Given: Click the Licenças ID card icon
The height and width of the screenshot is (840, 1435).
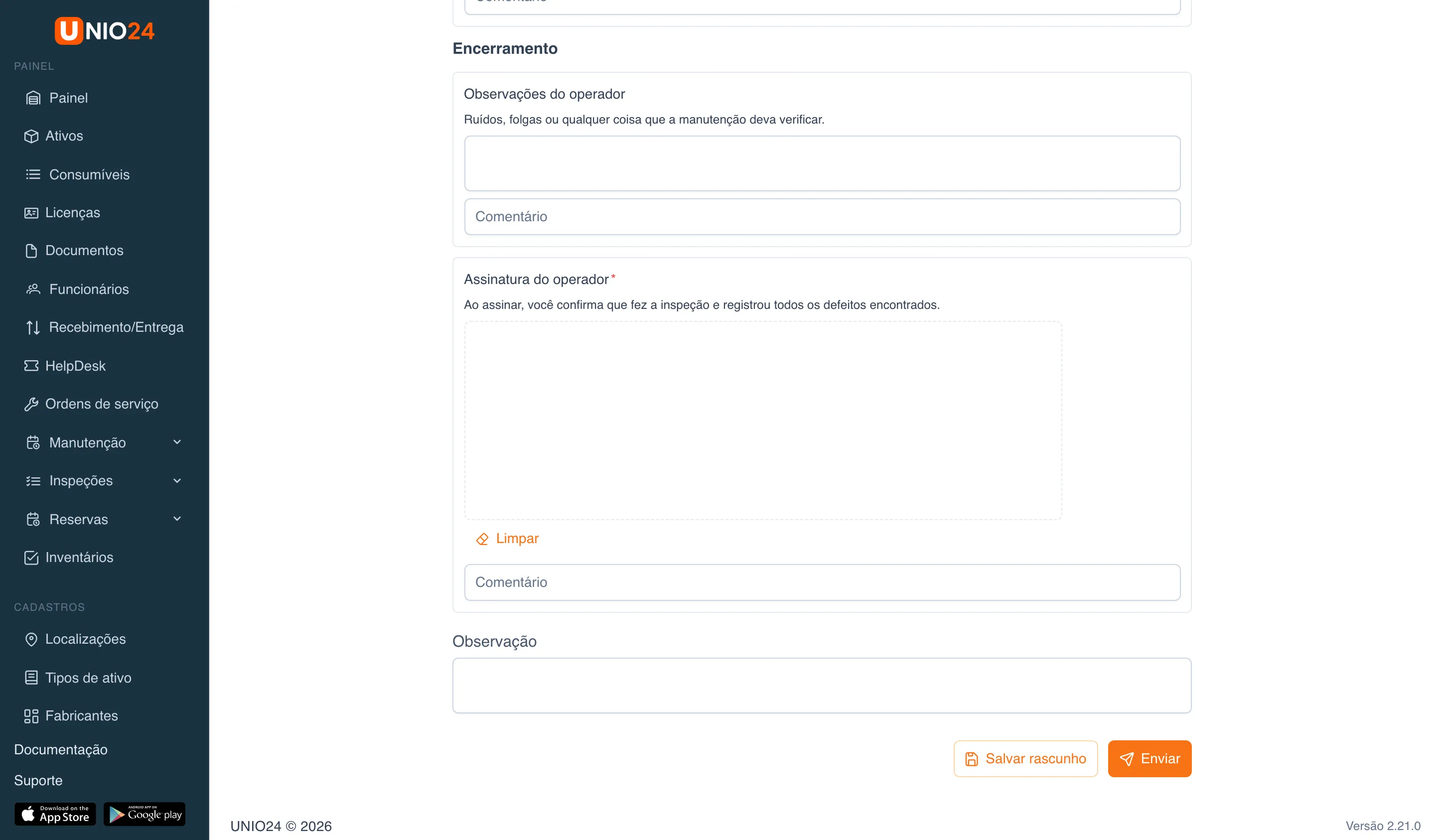Looking at the screenshot, I should [31, 213].
